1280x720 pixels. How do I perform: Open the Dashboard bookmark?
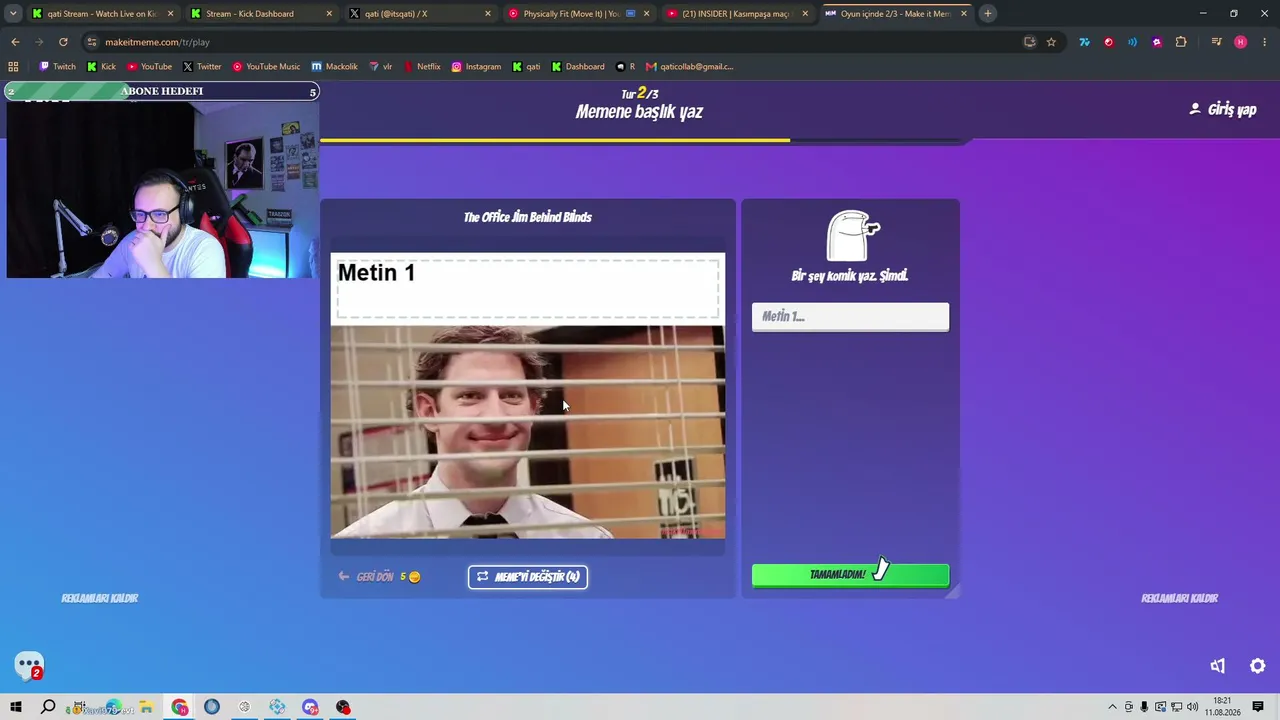578,67
